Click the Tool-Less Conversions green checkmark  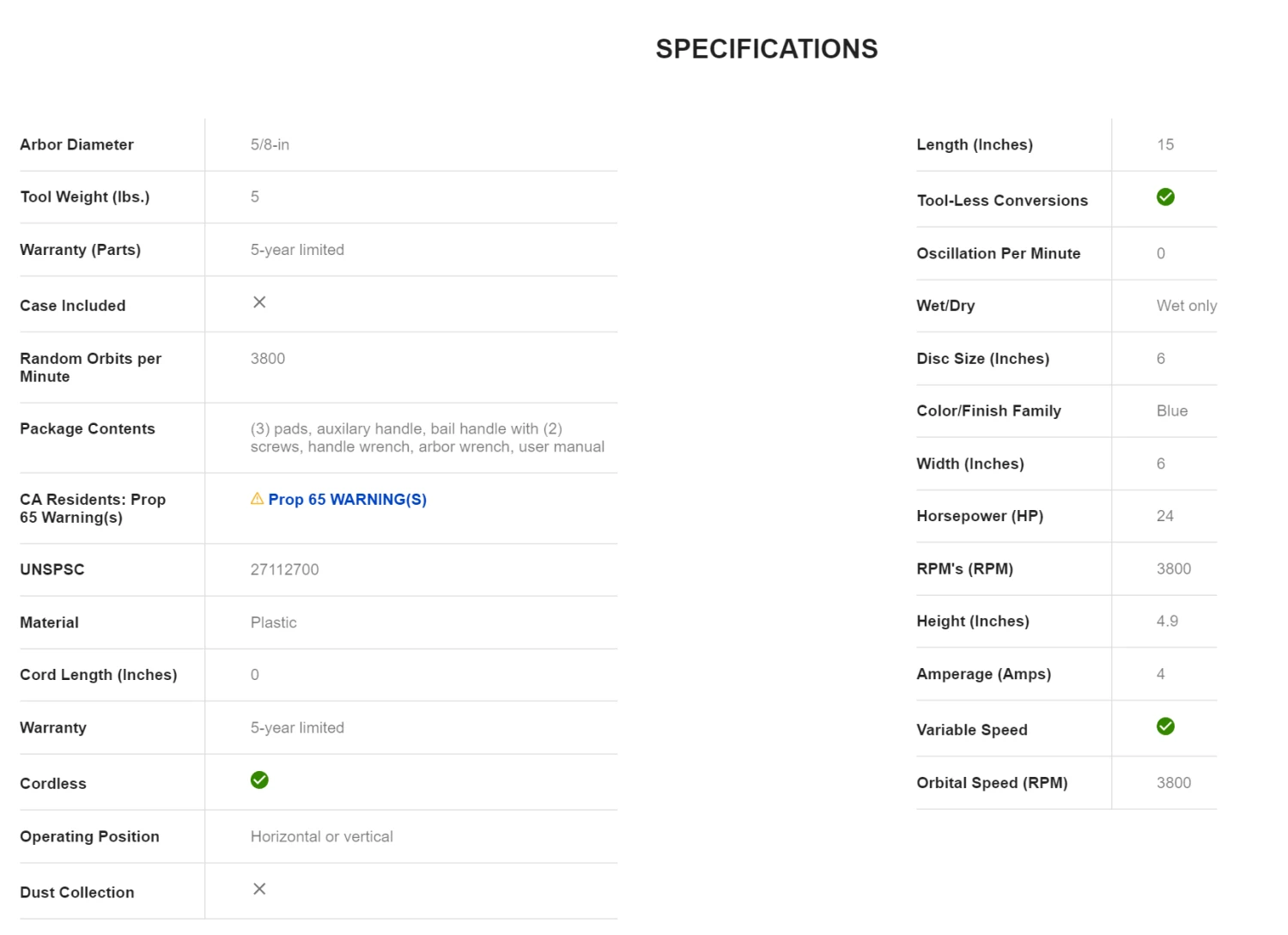[1165, 197]
